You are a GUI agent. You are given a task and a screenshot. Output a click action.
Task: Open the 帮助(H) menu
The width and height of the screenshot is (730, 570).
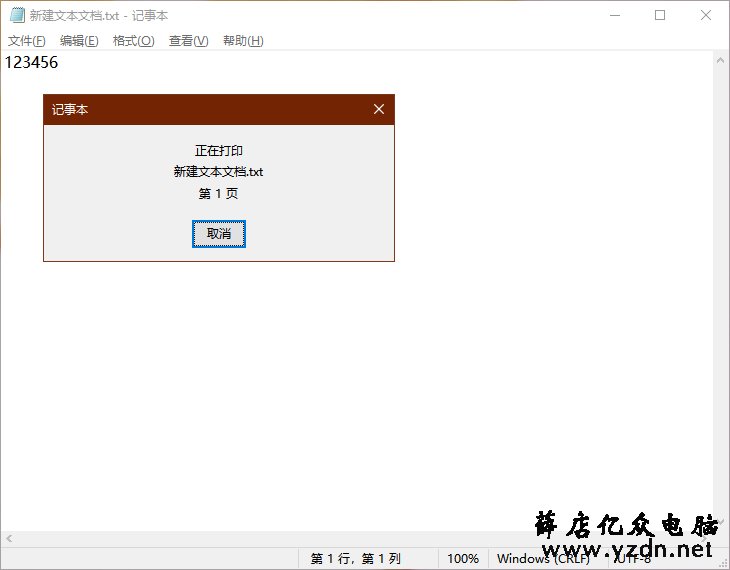coord(243,41)
